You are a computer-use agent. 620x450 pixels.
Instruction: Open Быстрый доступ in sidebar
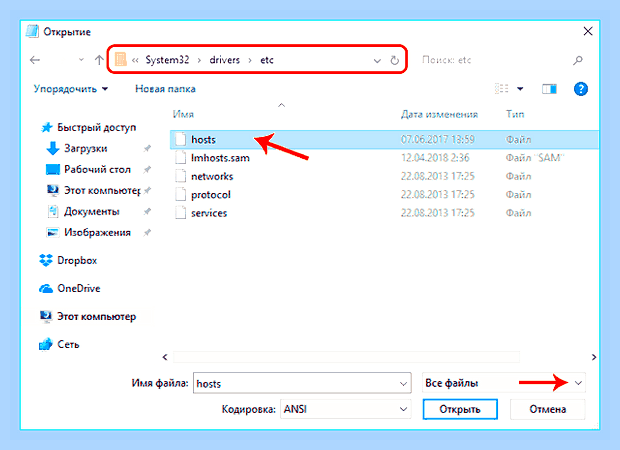click(x=89, y=127)
